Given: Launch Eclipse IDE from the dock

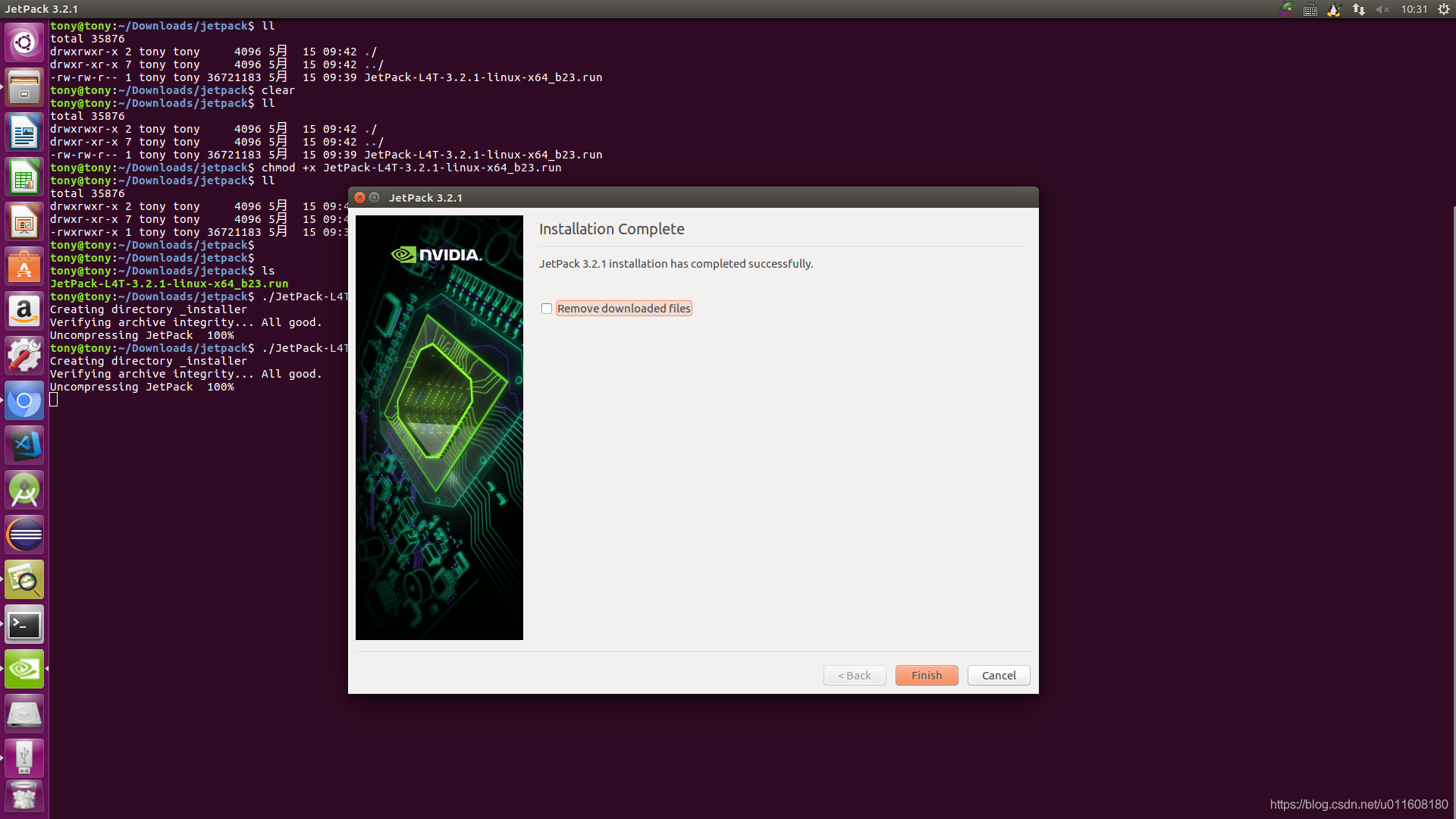Looking at the screenshot, I should pyautogui.click(x=24, y=535).
